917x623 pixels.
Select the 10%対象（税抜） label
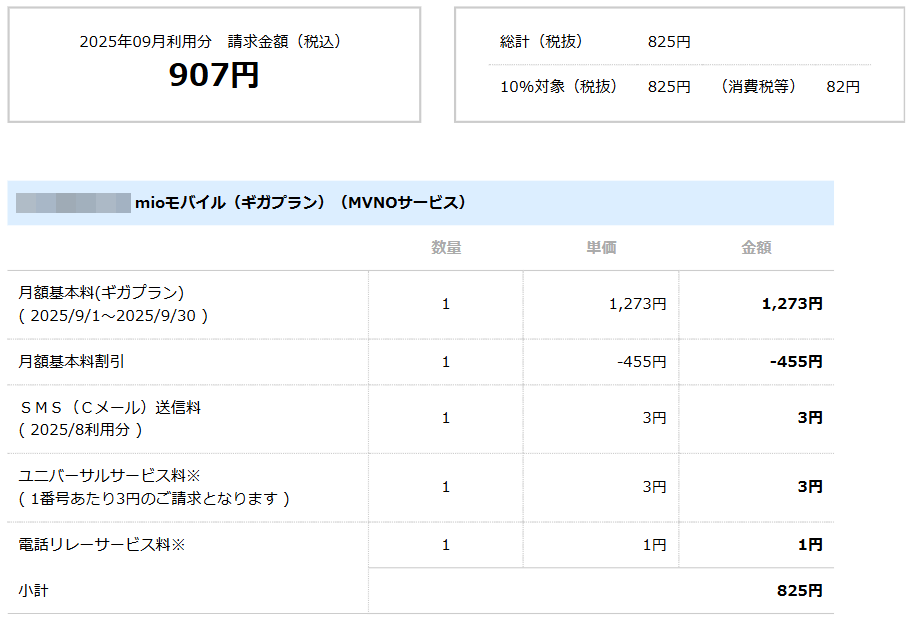point(558,87)
